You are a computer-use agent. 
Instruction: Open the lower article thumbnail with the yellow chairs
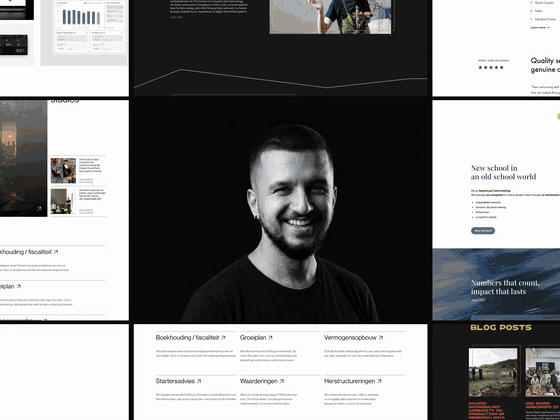point(63,201)
